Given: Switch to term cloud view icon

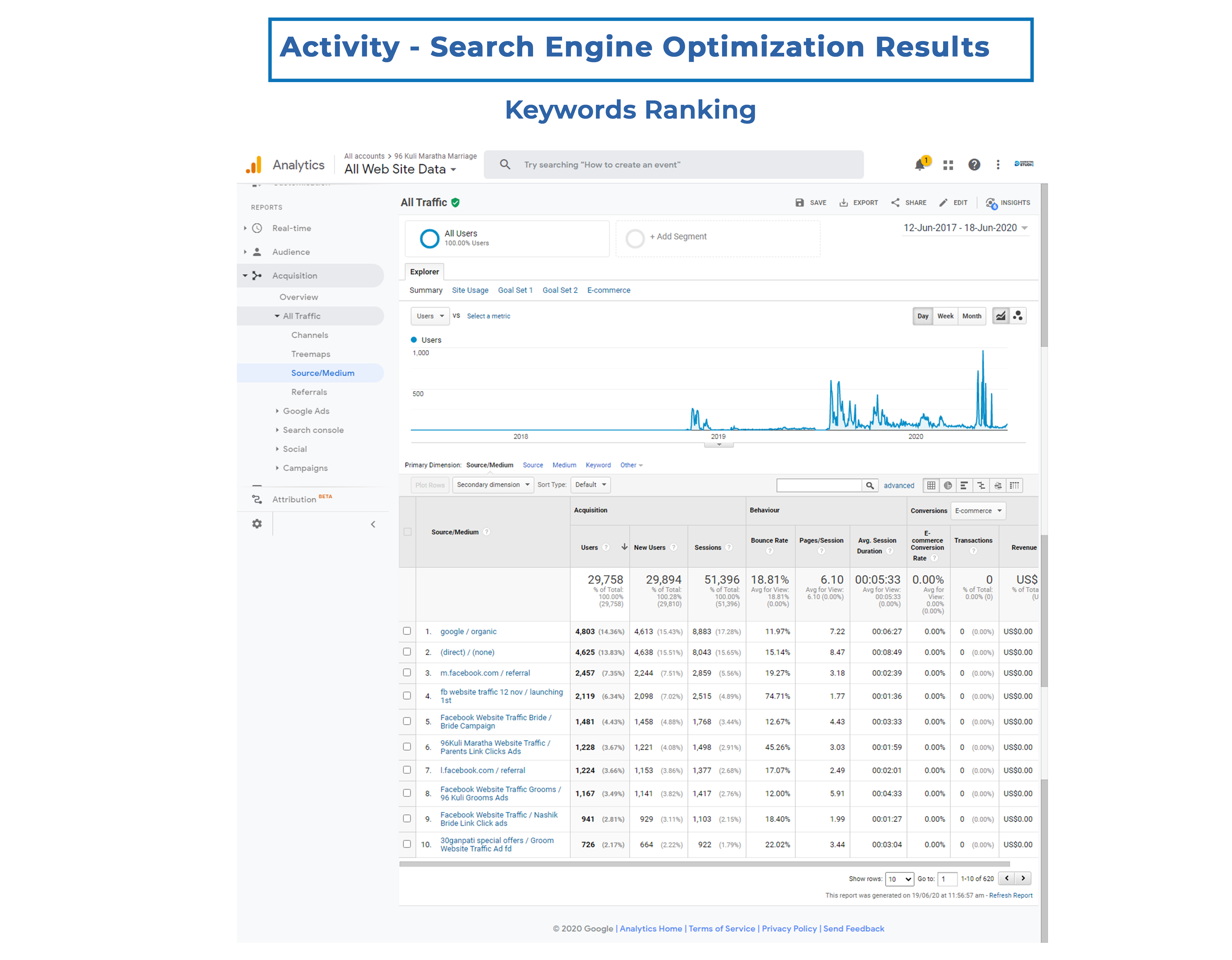Looking at the screenshot, I should click(998, 485).
